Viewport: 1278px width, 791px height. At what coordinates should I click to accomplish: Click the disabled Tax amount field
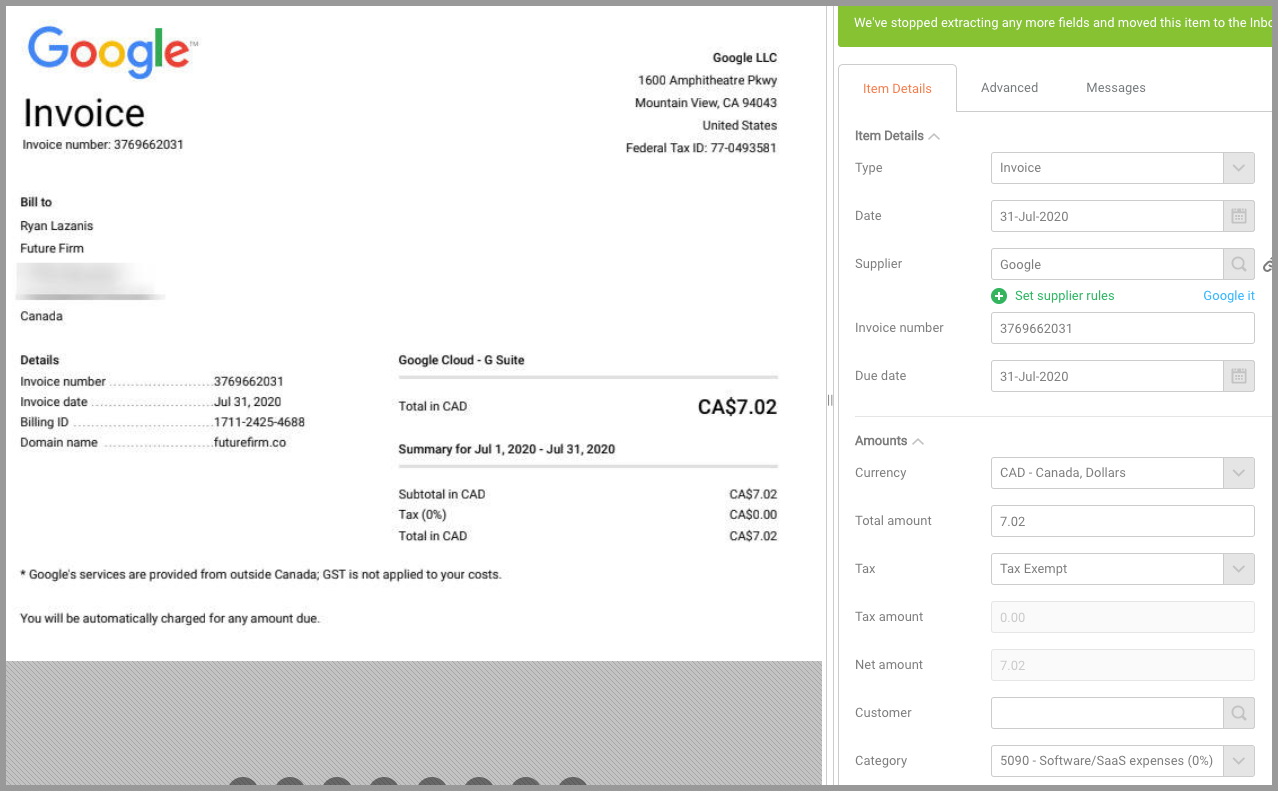pyautogui.click(x=1123, y=617)
